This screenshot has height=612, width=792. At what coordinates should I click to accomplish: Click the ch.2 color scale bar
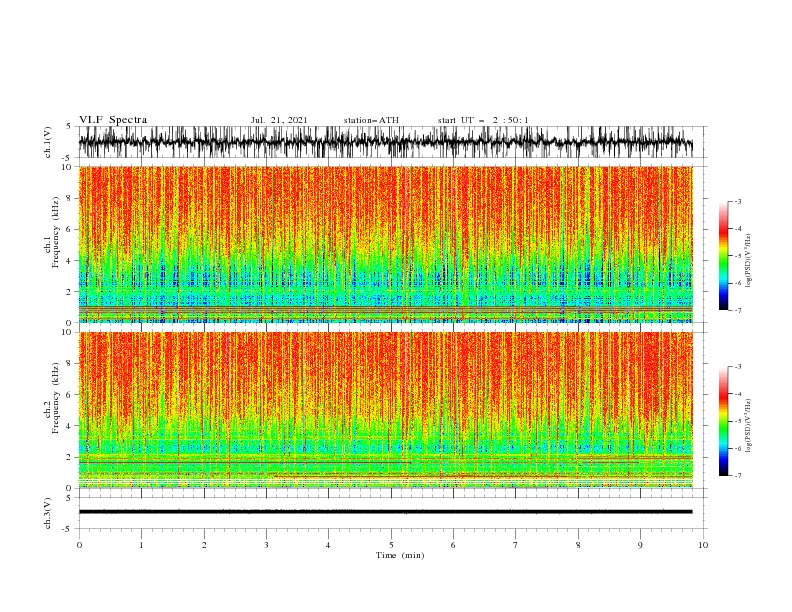(723, 421)
